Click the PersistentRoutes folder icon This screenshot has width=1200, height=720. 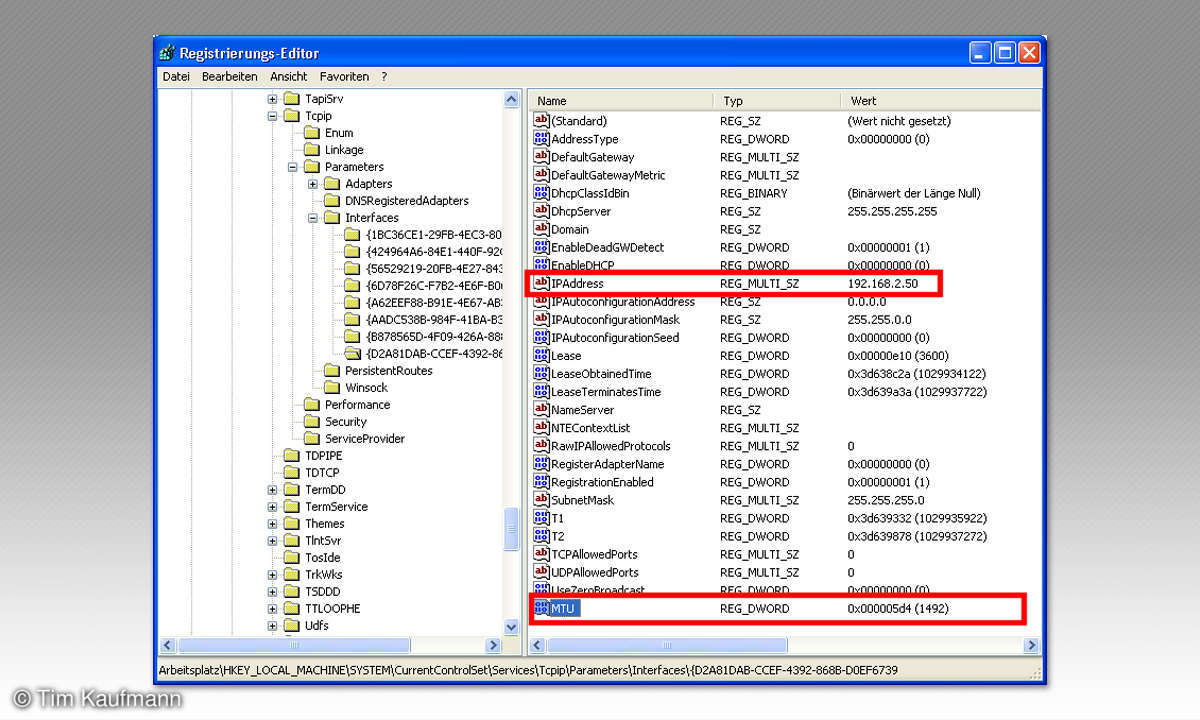coord(332,371)
